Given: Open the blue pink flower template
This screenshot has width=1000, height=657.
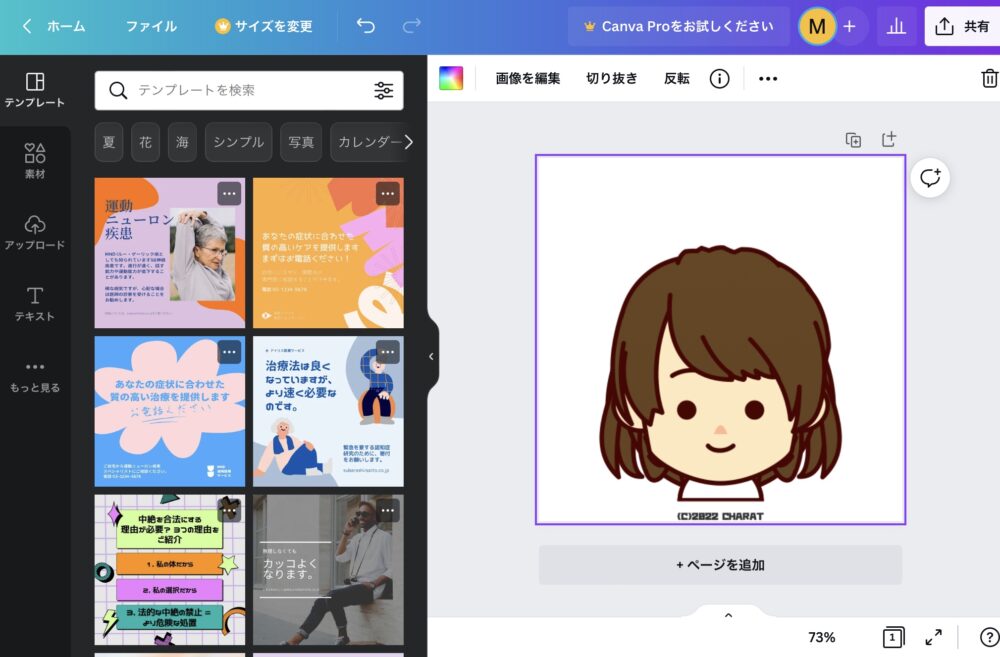Looking at the screenshot, I should pos(170,411).
